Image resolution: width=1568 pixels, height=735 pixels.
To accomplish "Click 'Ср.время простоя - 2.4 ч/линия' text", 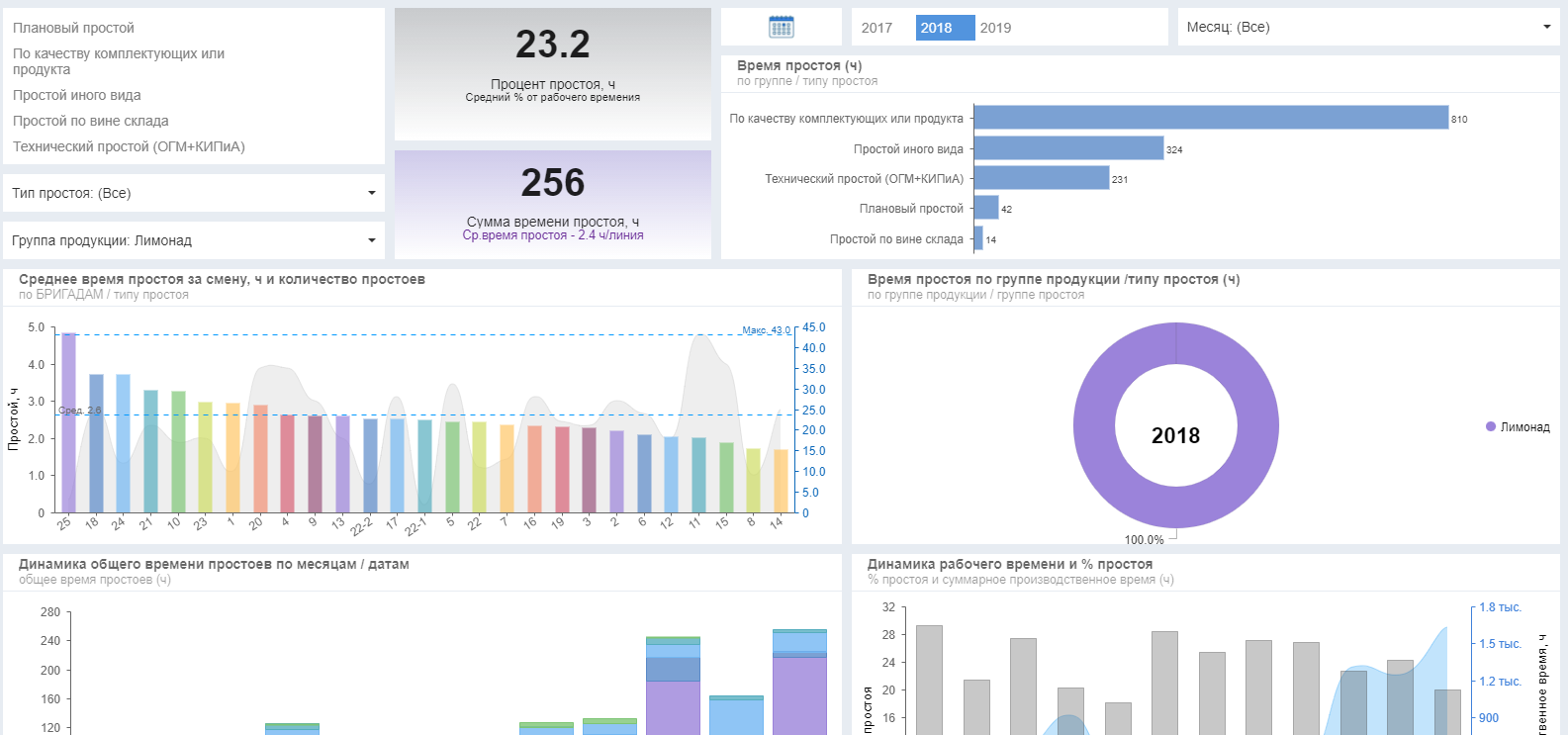I will [553, 235].
